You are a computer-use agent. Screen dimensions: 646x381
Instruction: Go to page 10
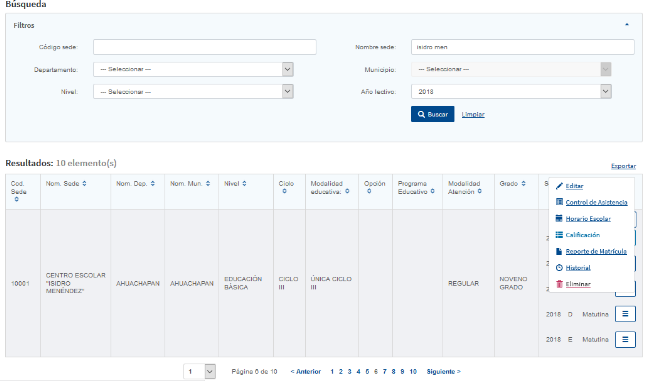click(x=413, y=372)
